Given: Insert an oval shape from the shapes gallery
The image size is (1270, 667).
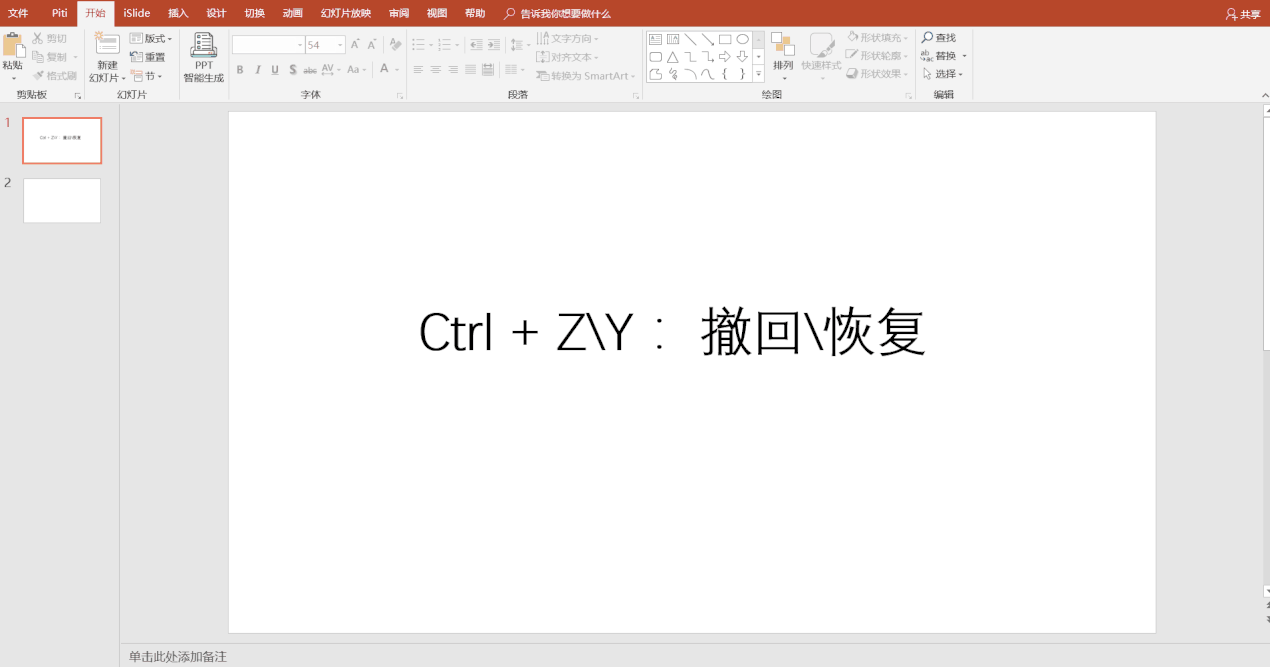Looking at the screenshot, I should click(741, 38).
